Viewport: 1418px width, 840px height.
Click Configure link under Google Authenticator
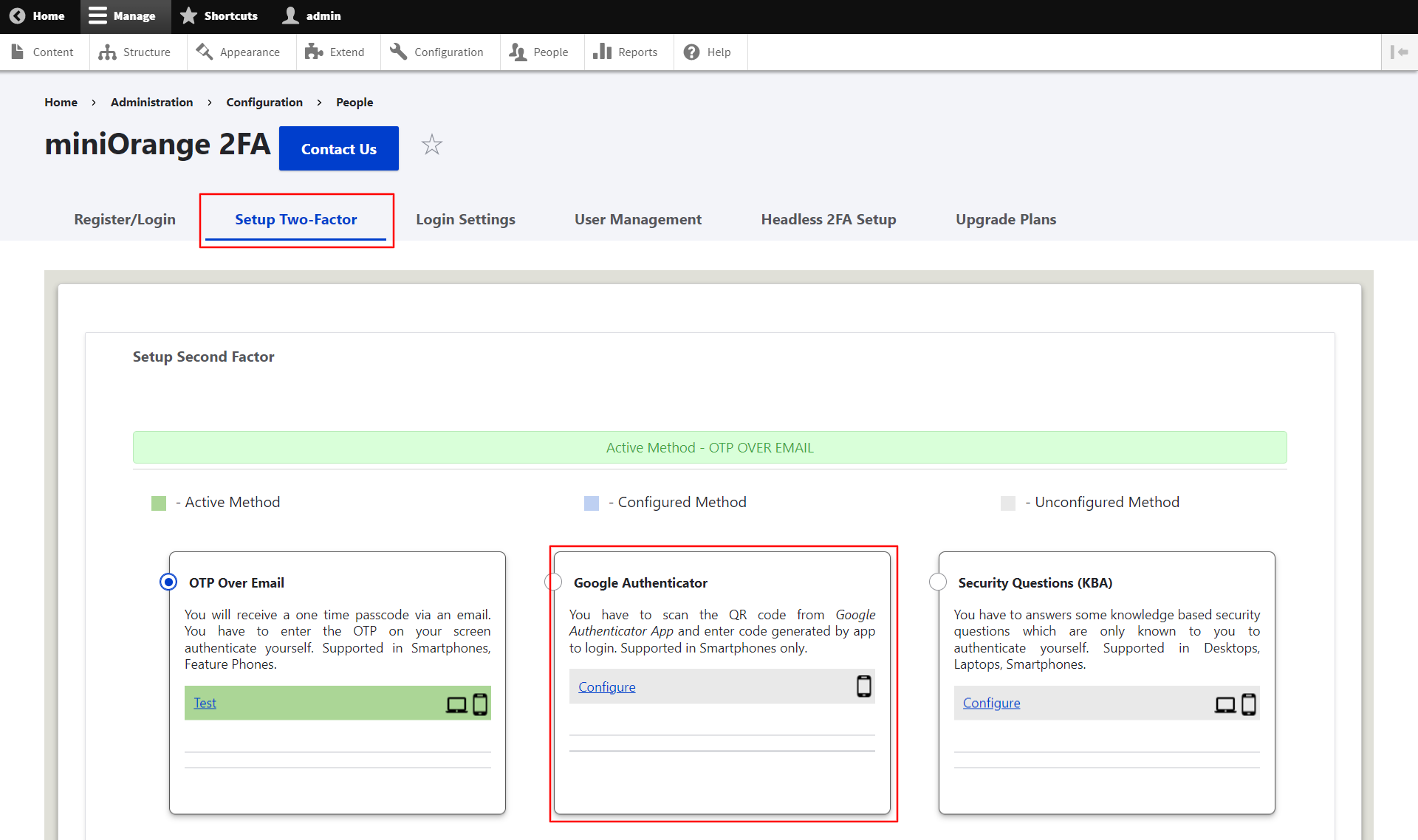coord(606,687)
